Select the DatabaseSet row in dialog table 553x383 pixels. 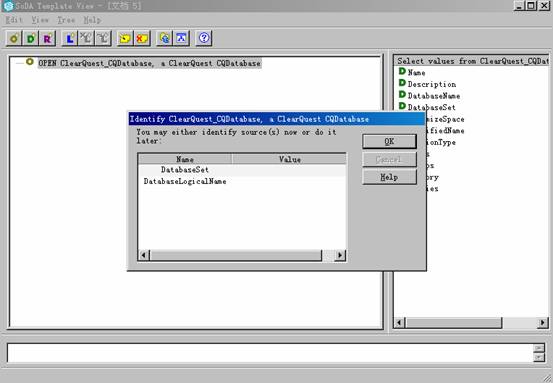point(242,170)
